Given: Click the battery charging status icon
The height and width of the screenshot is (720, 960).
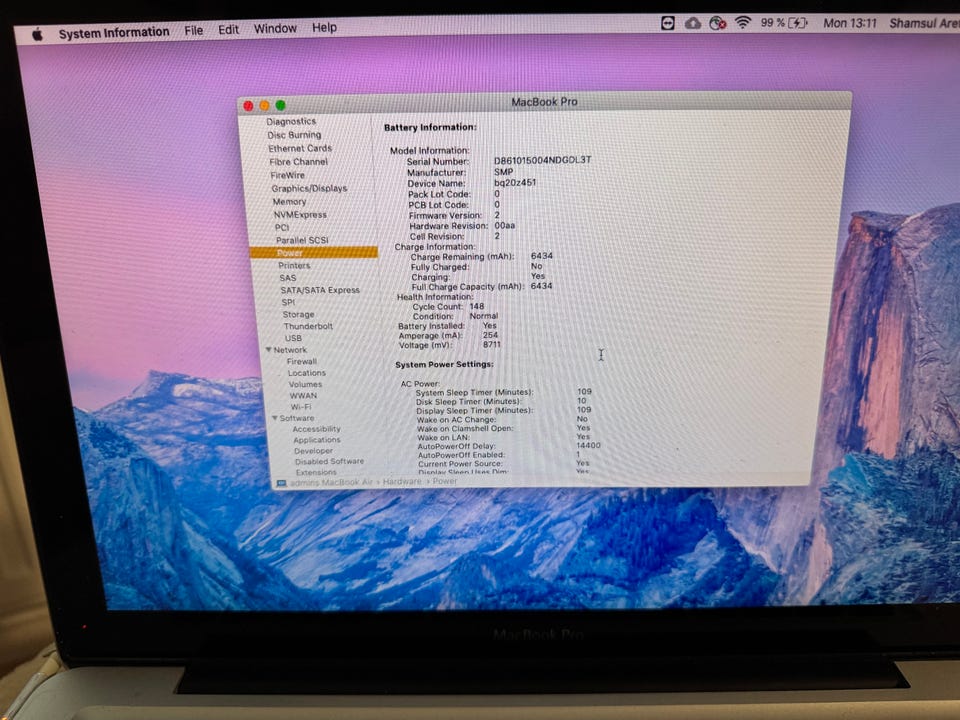Looking at the screenshot, I should click(798, 23).
